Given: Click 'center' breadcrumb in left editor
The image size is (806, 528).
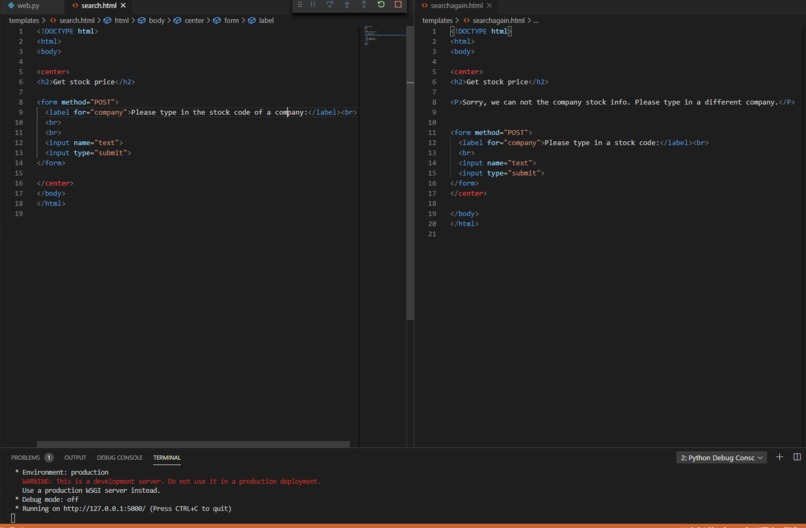Looking at the screenshot, I should (x=194, y=21).
